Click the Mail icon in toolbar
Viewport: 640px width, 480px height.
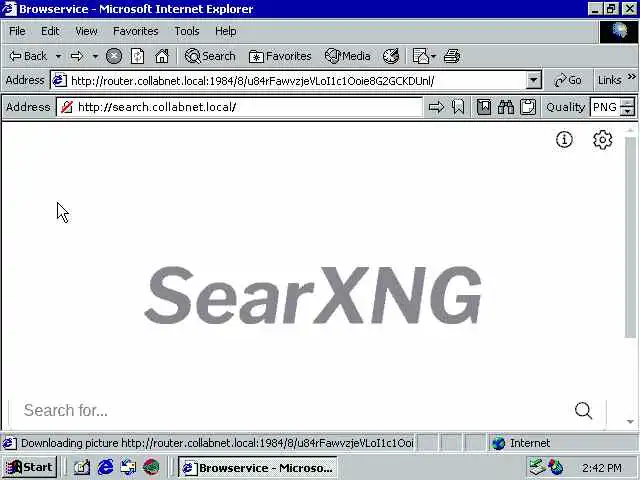click(420, 56)
